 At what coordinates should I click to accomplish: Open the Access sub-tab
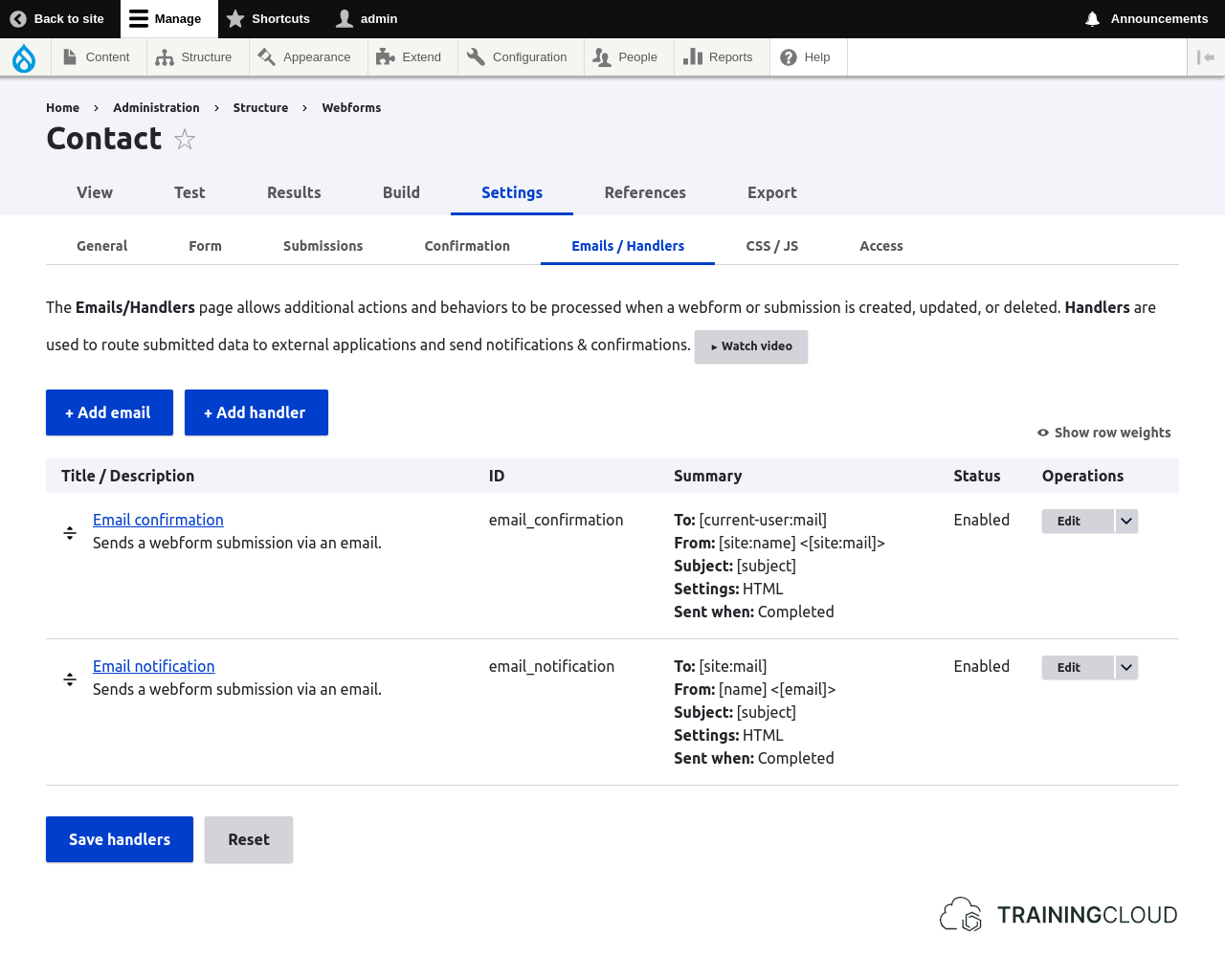coord(880,246)
